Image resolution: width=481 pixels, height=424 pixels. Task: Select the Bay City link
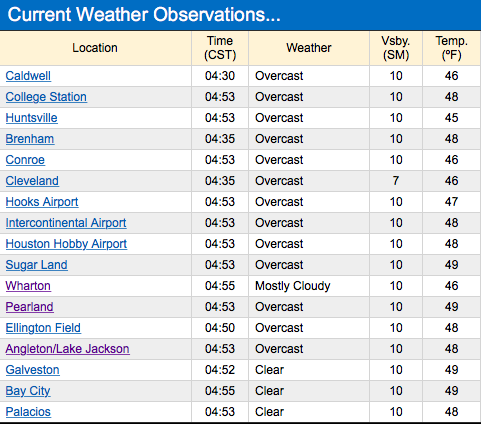pyautogui.click(x=28, y=391)
